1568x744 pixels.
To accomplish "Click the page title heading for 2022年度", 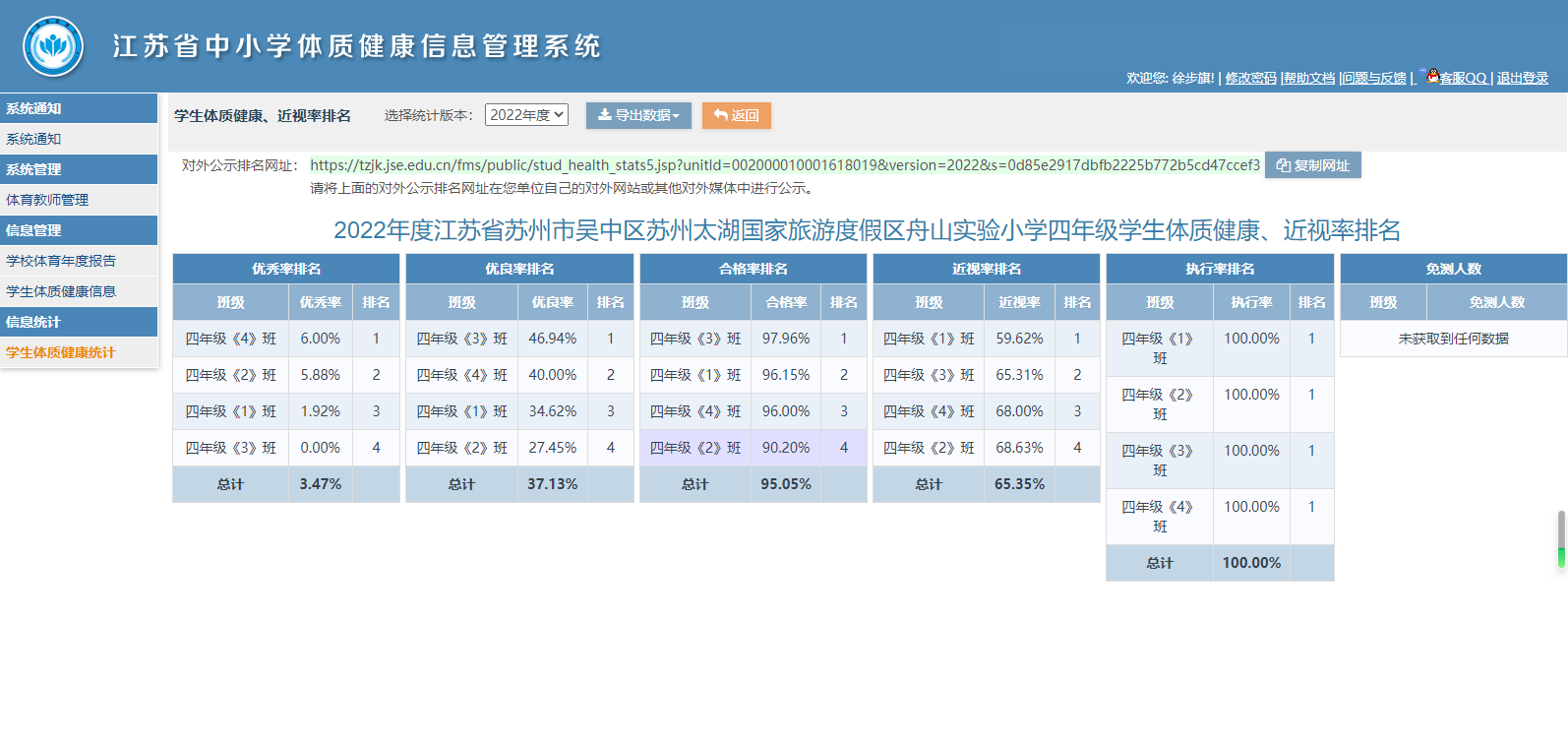I will tap(867, 230).
